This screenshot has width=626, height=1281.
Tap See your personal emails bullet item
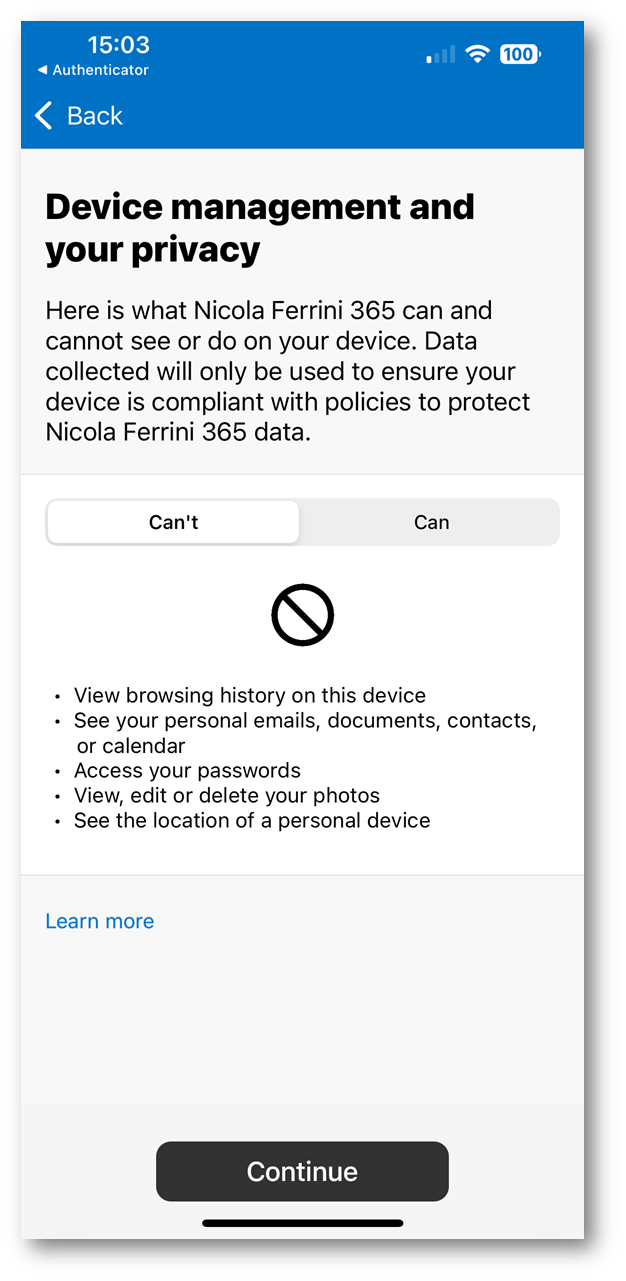[306, 733]
